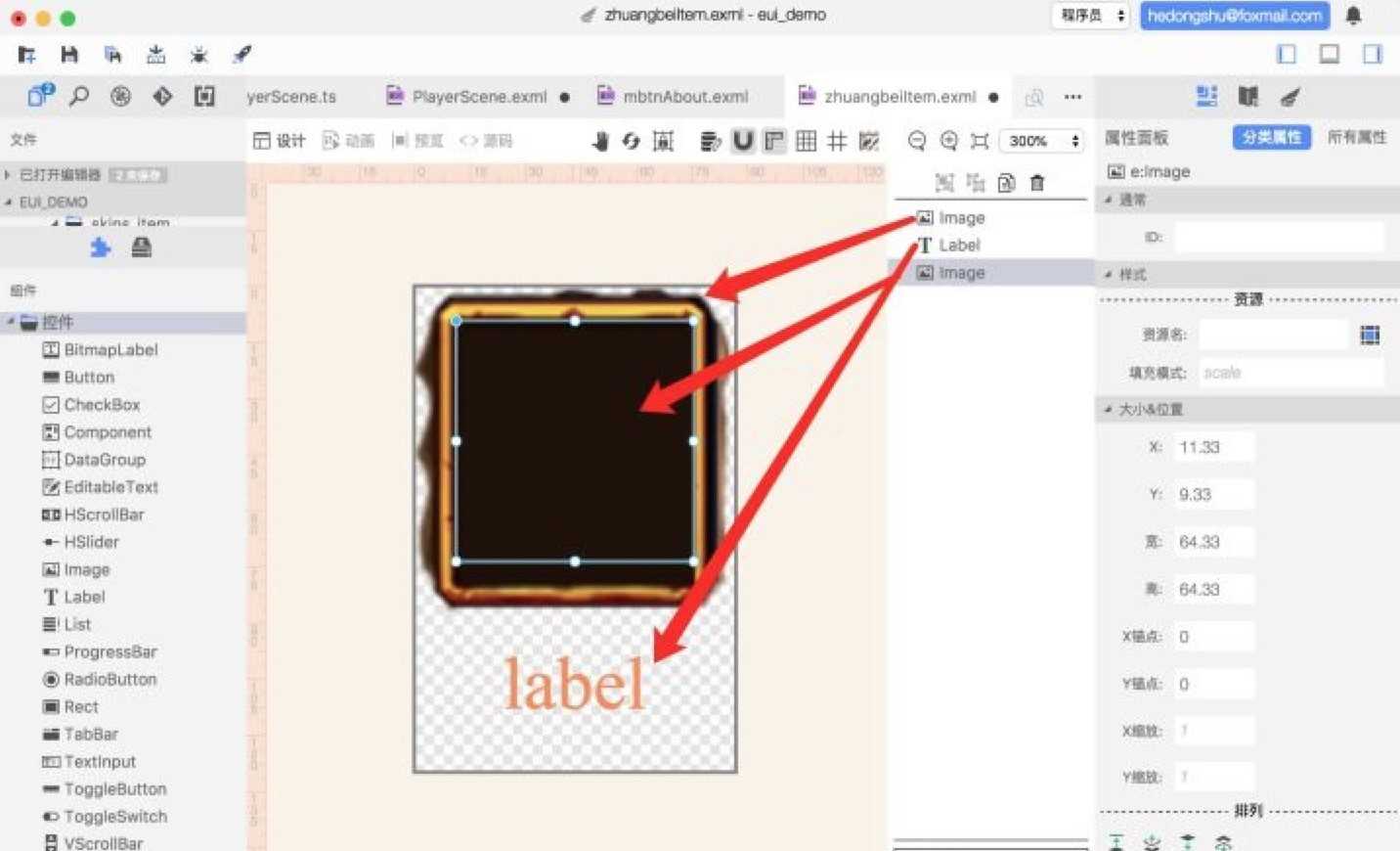This screenshot has height=851, width=1400.
Task: Click the blue puzzle piece components icon
Action: pyautogui.click(x=101, y=247)
